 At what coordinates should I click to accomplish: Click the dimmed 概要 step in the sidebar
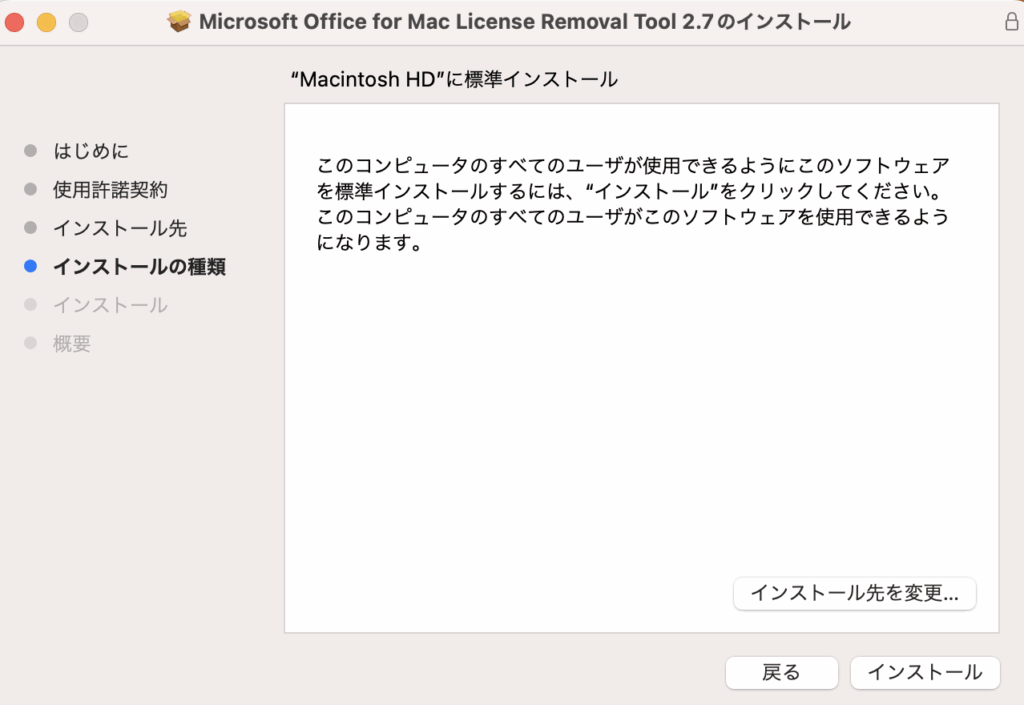tap(72, 344)
